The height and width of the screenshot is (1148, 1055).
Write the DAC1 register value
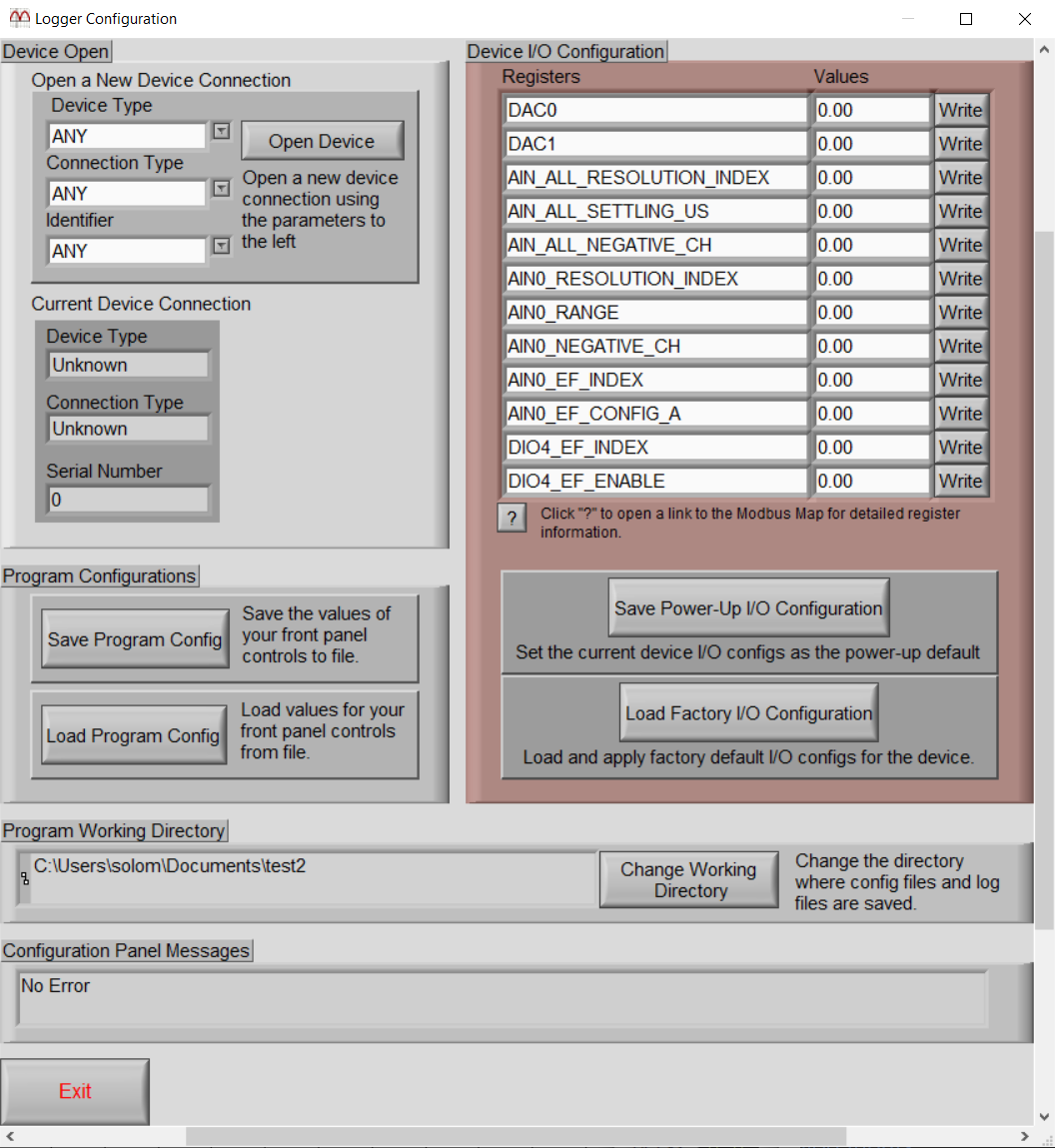pyautogui.click(x=961, y=144)
